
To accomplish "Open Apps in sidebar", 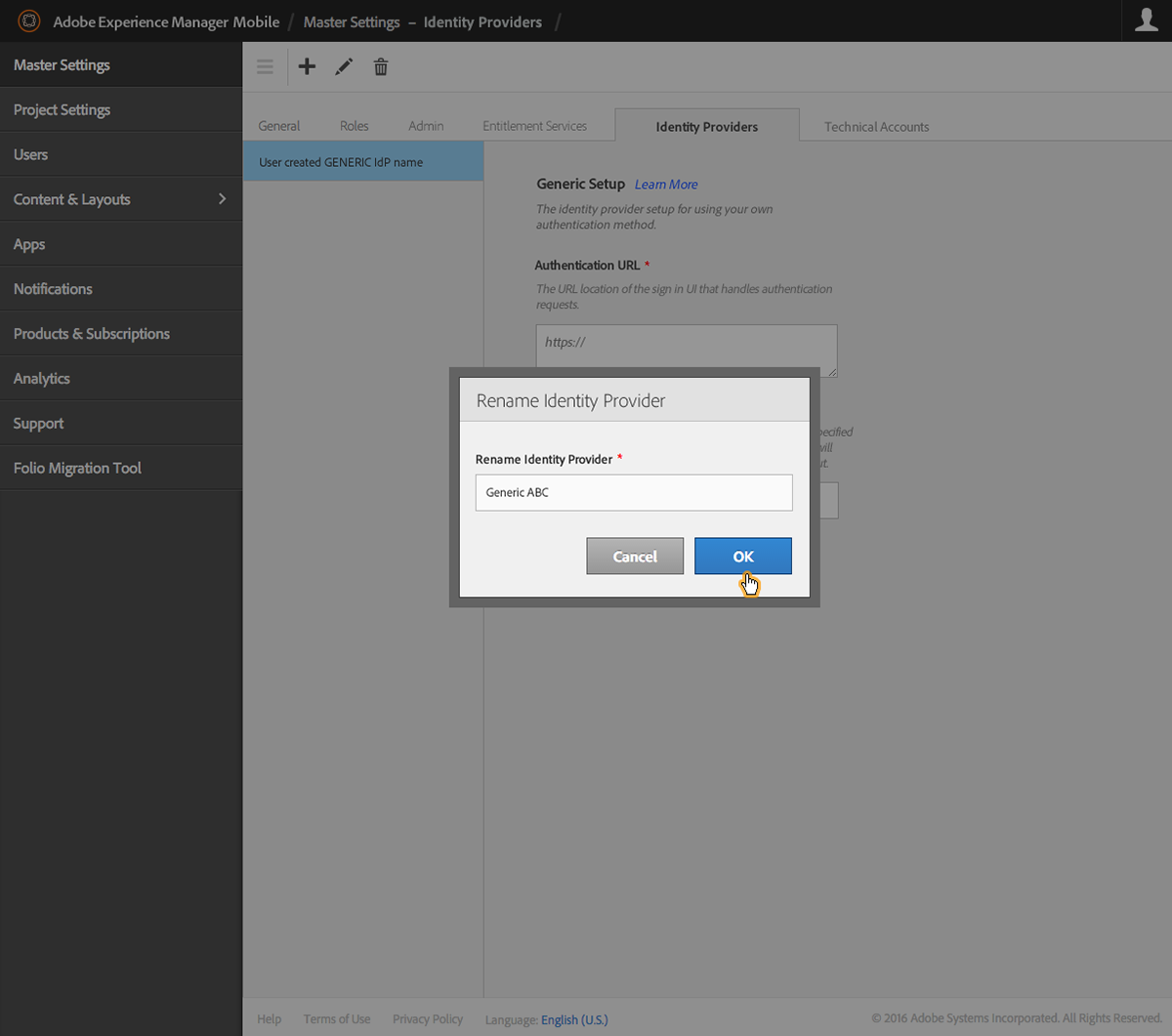I will (121, 244).
